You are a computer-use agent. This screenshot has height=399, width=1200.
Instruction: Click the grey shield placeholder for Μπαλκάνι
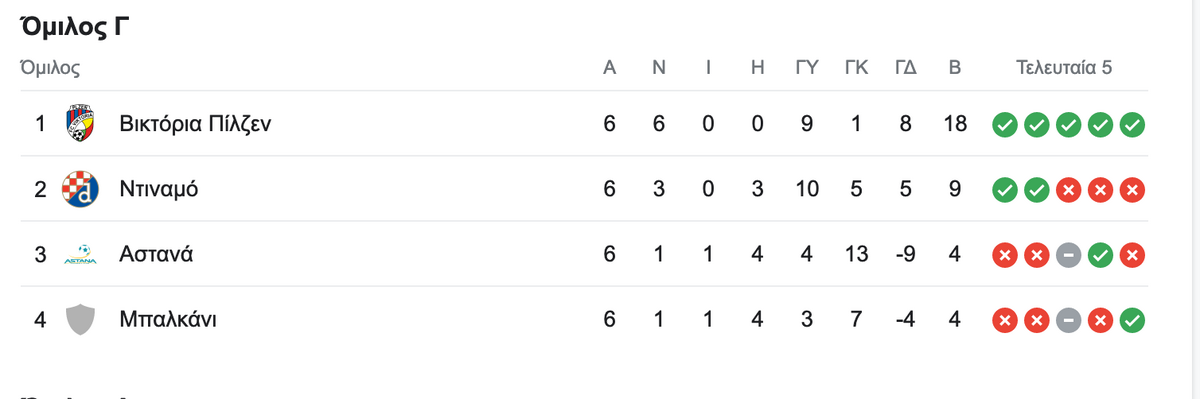coord(80,319)
